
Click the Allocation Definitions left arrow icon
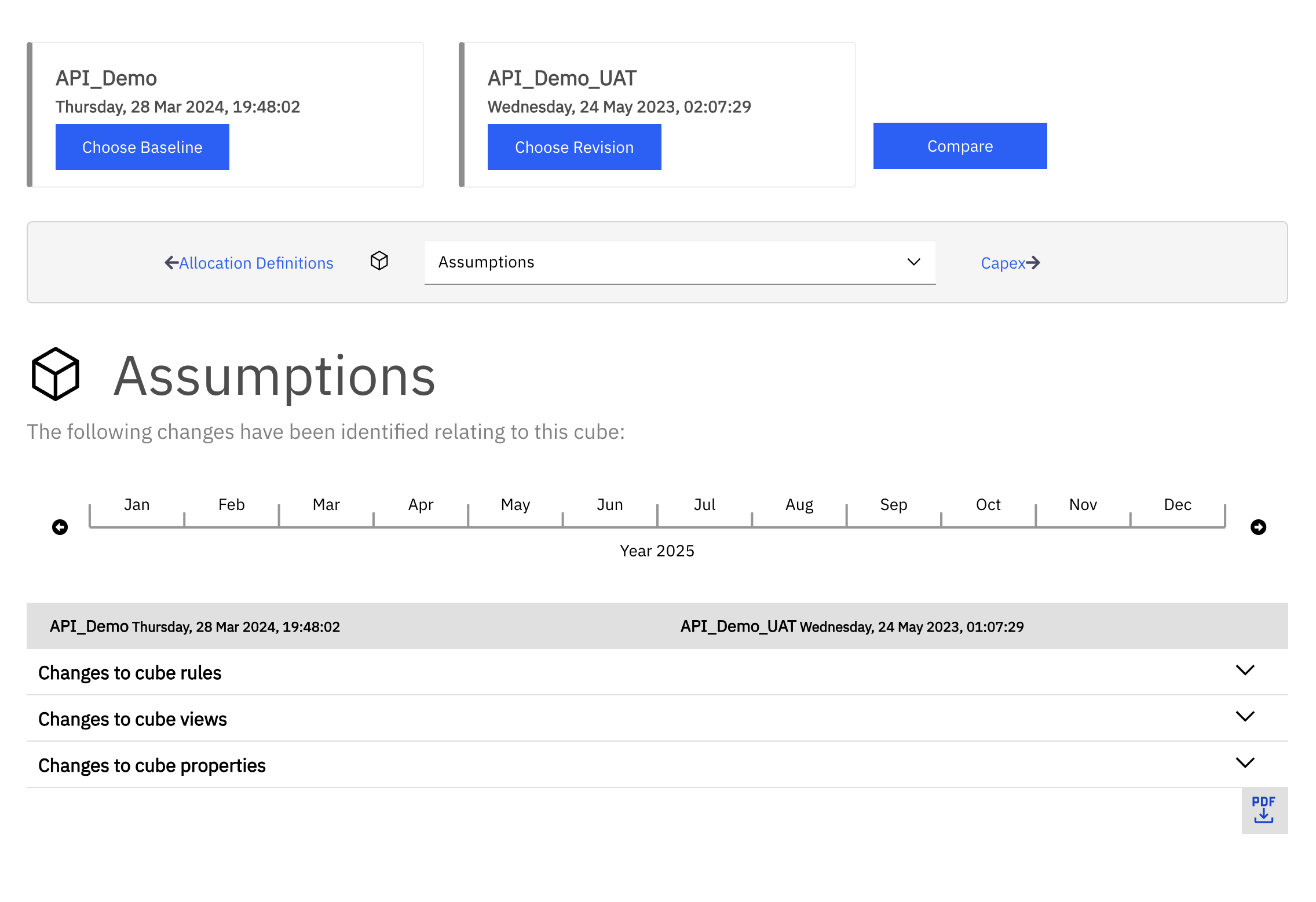pyautogui.click(x=171, y=263)
